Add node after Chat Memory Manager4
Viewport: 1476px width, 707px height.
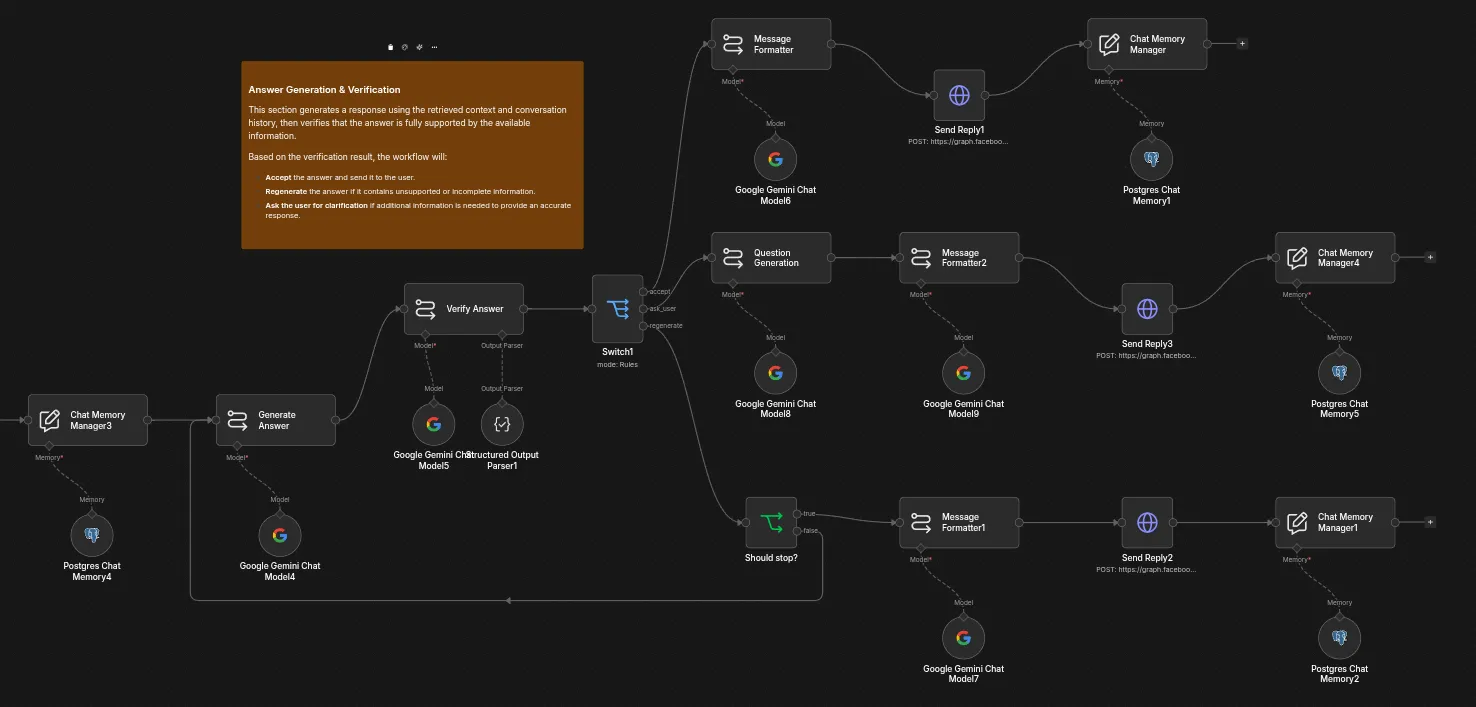pyautogui.click(x=1430, y=258)
